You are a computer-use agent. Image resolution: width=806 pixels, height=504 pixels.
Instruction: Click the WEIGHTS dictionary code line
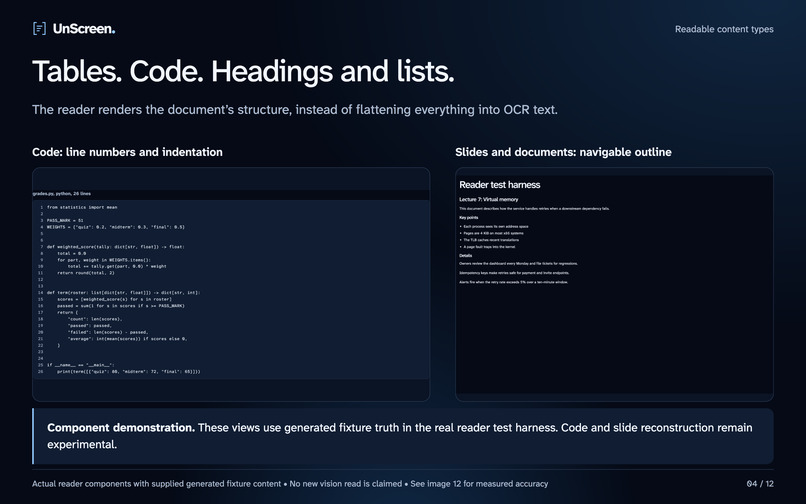pyautogui.click(x=116, y=227)
